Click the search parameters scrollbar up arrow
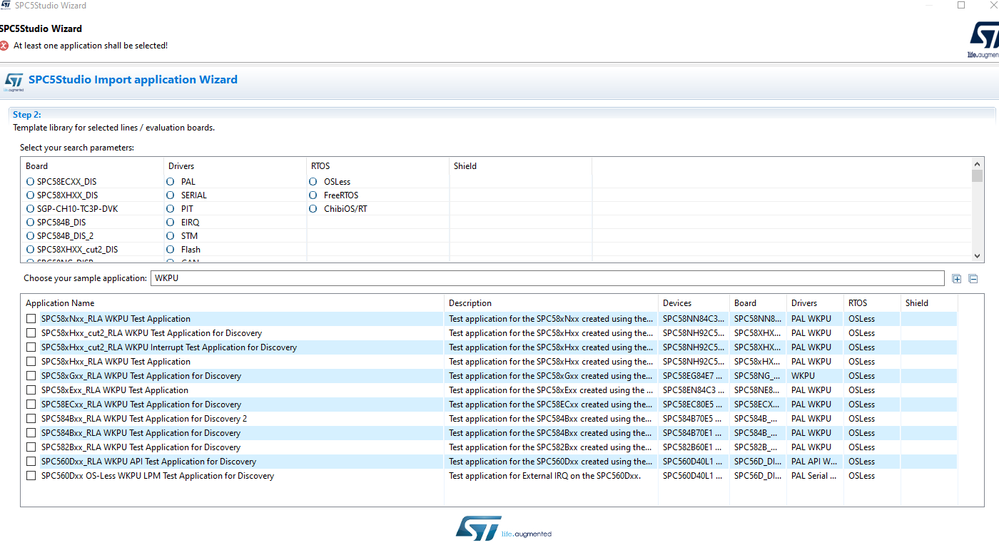The height and width of the screenshot is (545, 999). tap(977, 164)
